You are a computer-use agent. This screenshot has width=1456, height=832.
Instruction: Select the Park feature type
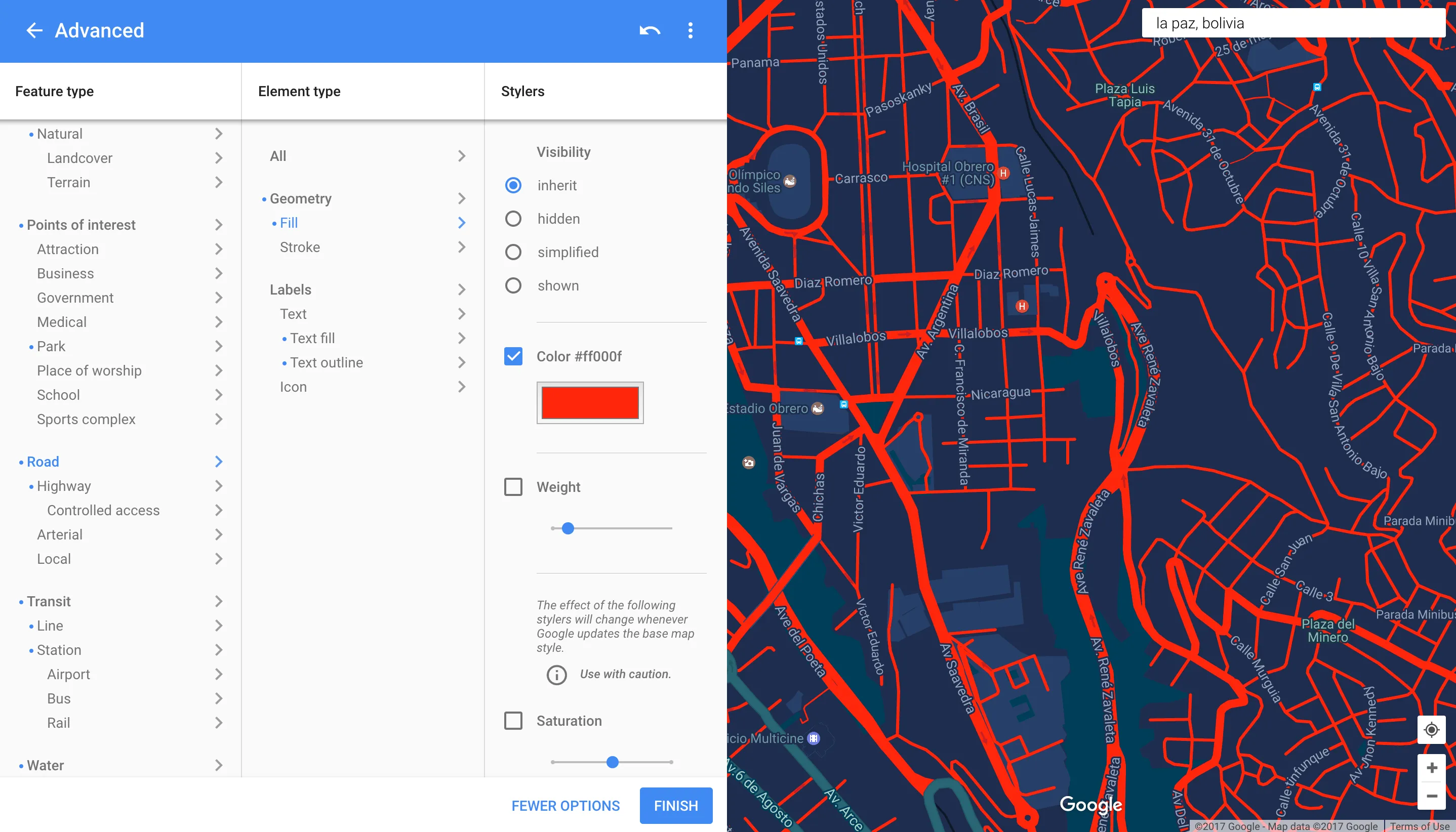tap(51, 346)
